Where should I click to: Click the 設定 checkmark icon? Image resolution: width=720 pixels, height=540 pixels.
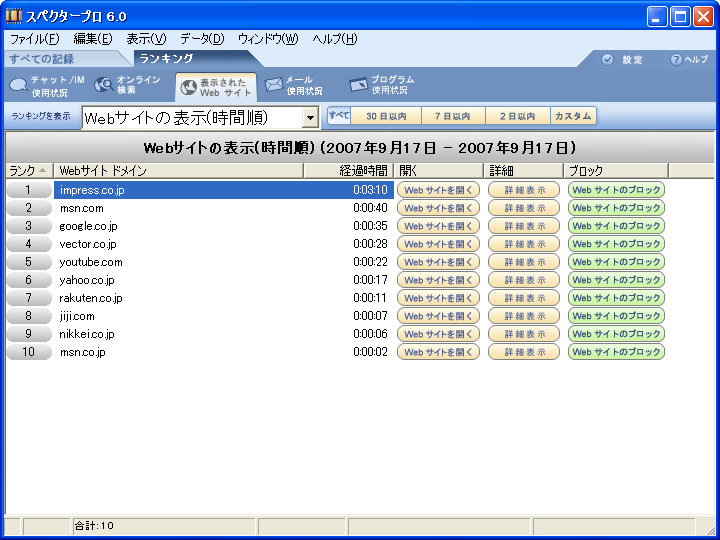pyautogui.click(x=607, y=60)
